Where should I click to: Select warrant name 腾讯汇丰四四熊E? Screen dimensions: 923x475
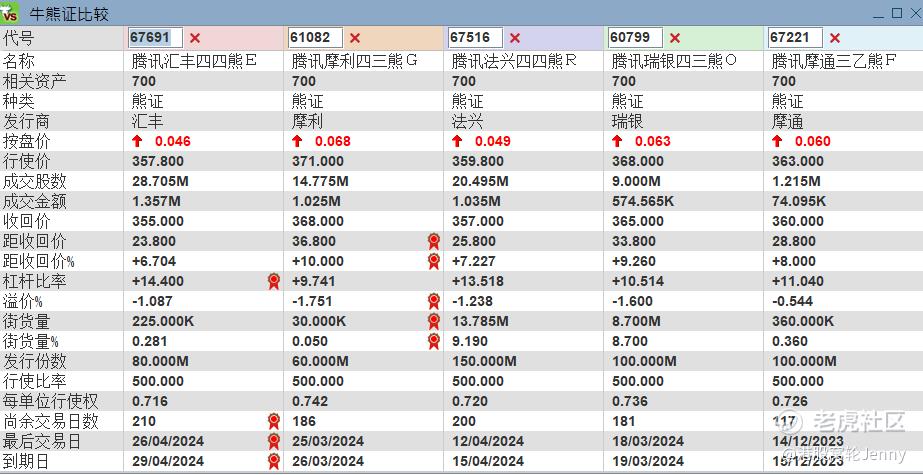[x=195, y=61]
